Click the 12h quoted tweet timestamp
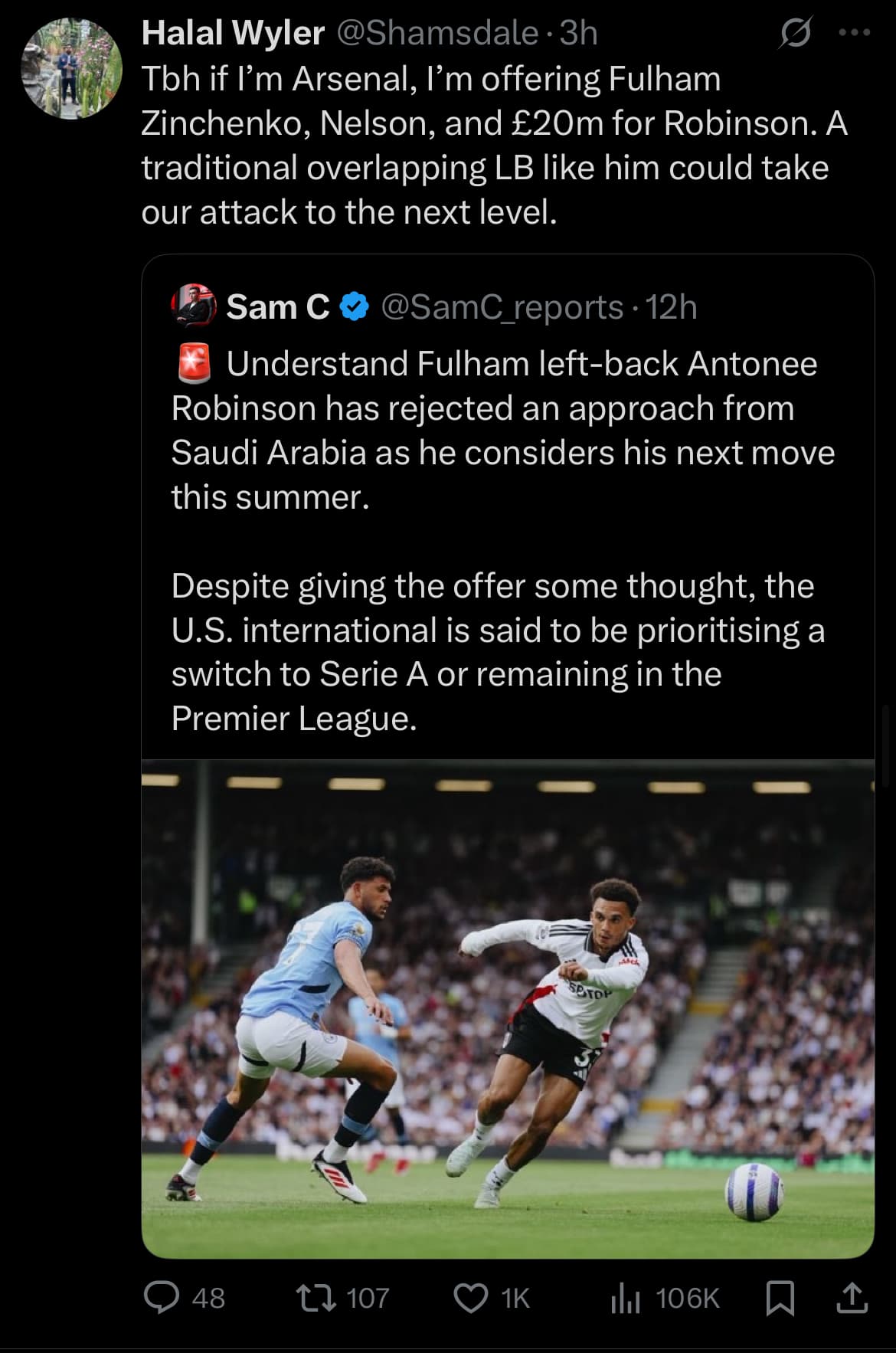Image resolution: width=896 pixels, height=1353 pixels. 672,307
